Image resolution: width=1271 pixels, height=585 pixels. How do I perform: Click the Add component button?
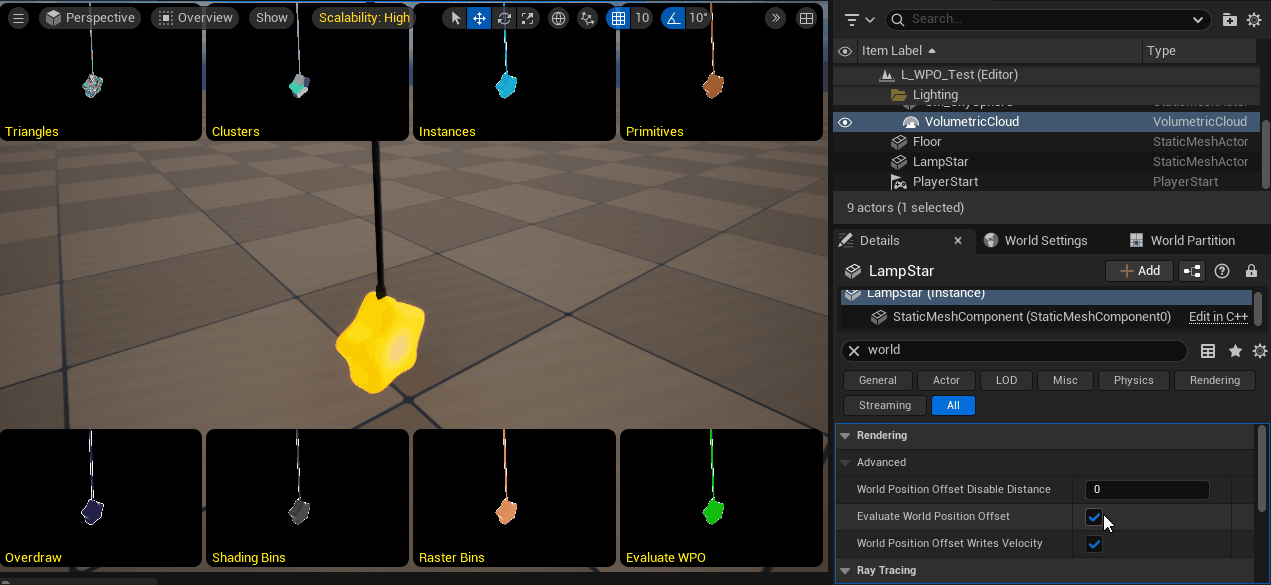pyautogui.click(x=1139, y=271)
